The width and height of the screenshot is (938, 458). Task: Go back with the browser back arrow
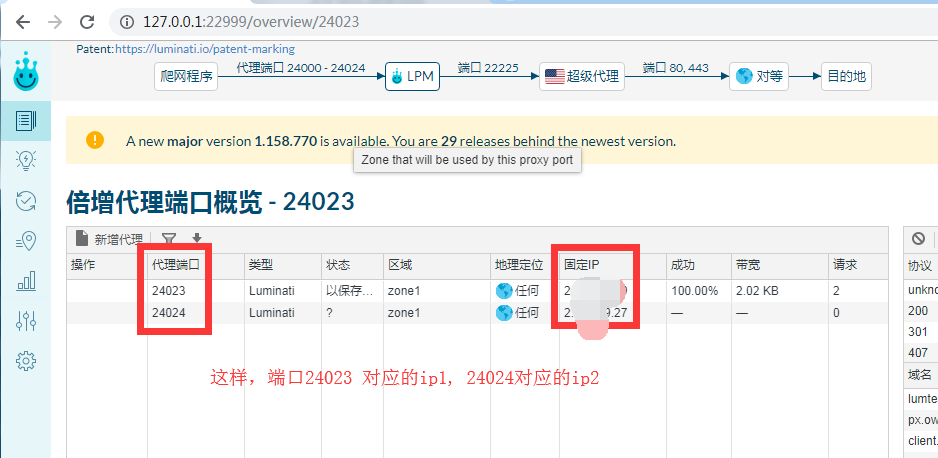[x=23, y=22]
